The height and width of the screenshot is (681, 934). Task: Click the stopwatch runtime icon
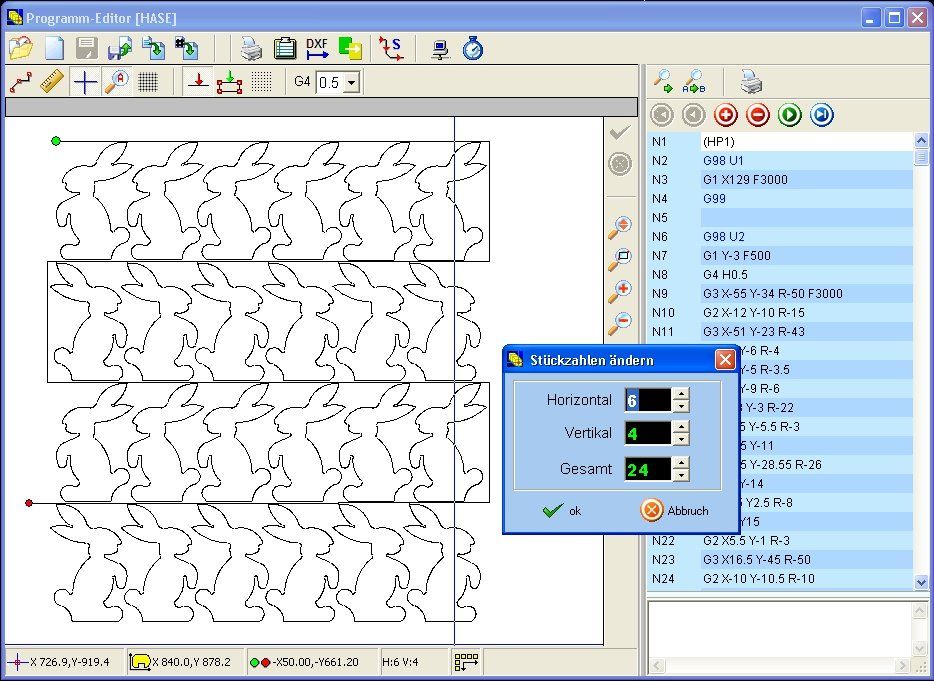point(472,47)
